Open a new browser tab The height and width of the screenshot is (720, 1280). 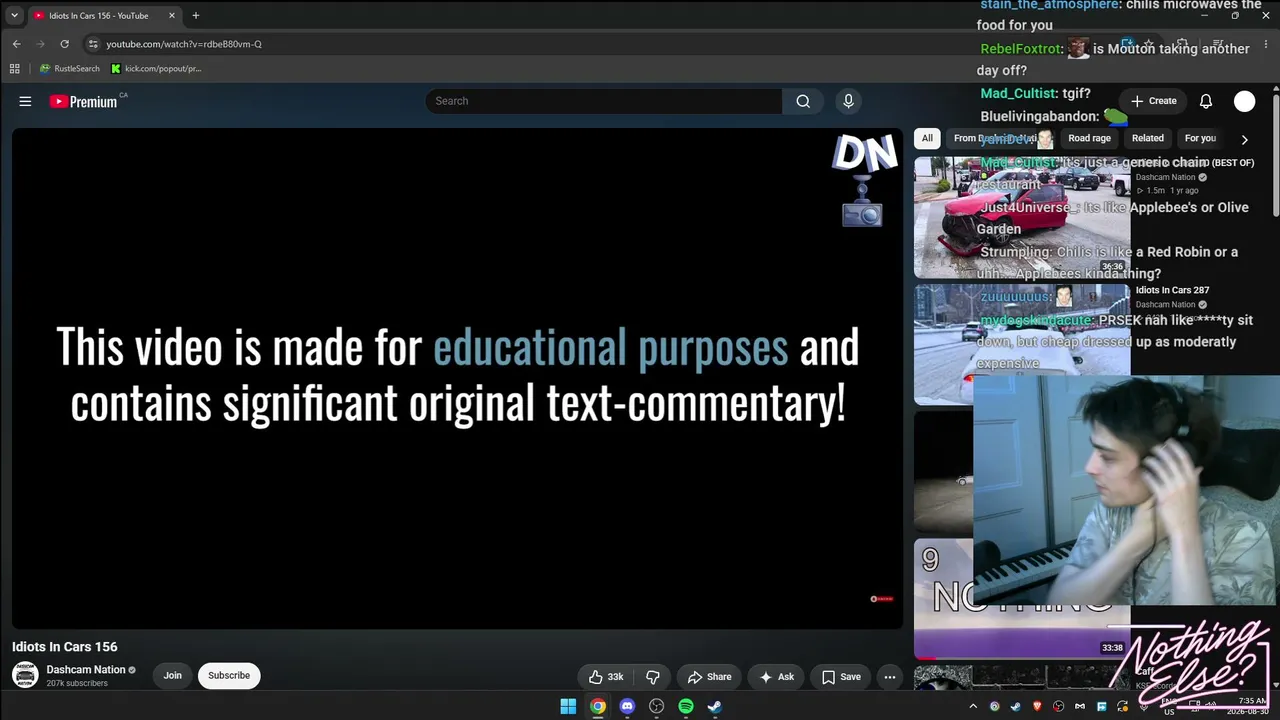pyautogui.click(x=196, y=16)
